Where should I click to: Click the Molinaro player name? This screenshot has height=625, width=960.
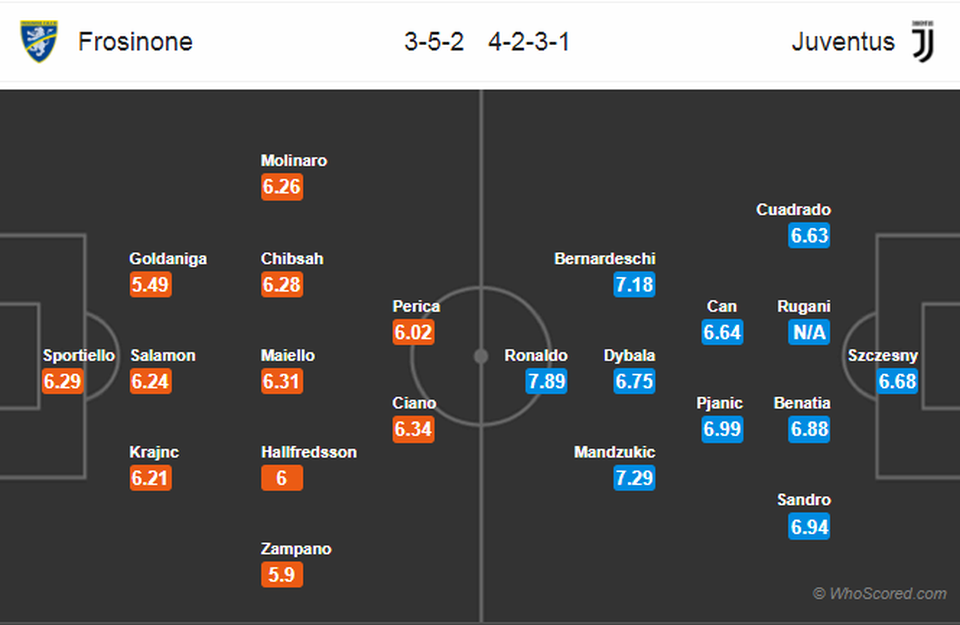pos(294,160)
